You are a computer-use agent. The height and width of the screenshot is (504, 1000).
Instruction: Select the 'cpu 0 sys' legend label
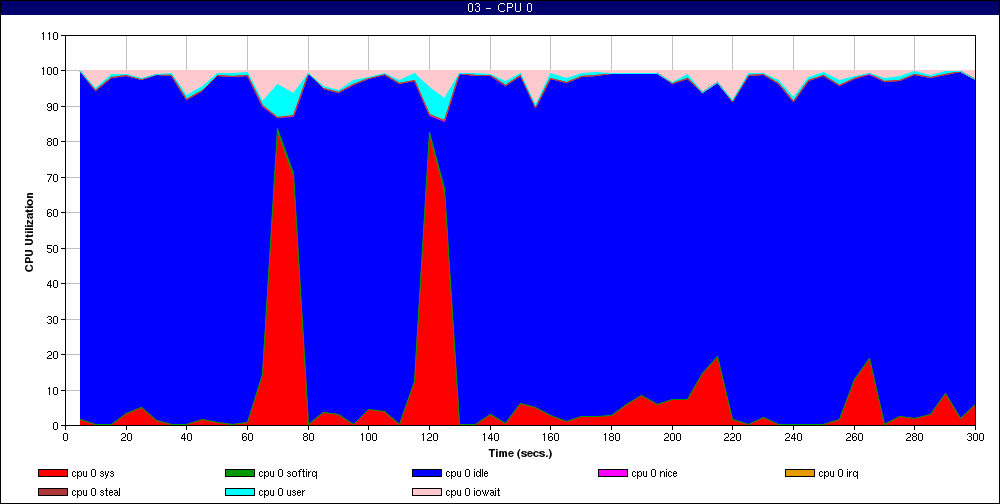click(93, 473)
